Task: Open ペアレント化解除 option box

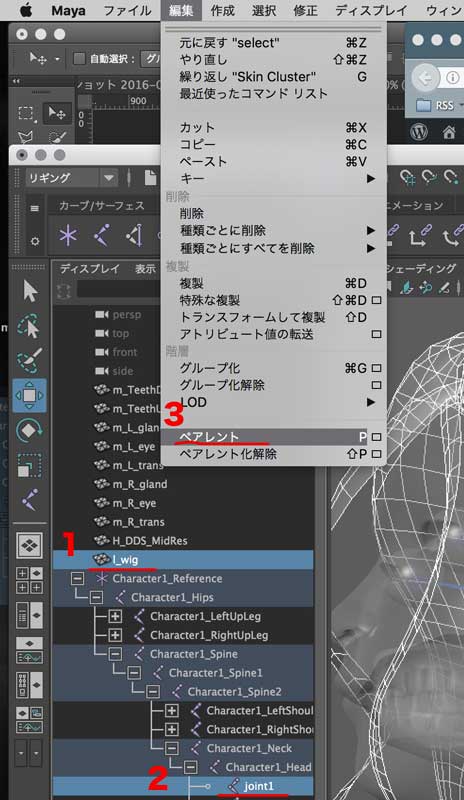Action: coord(377,454)
